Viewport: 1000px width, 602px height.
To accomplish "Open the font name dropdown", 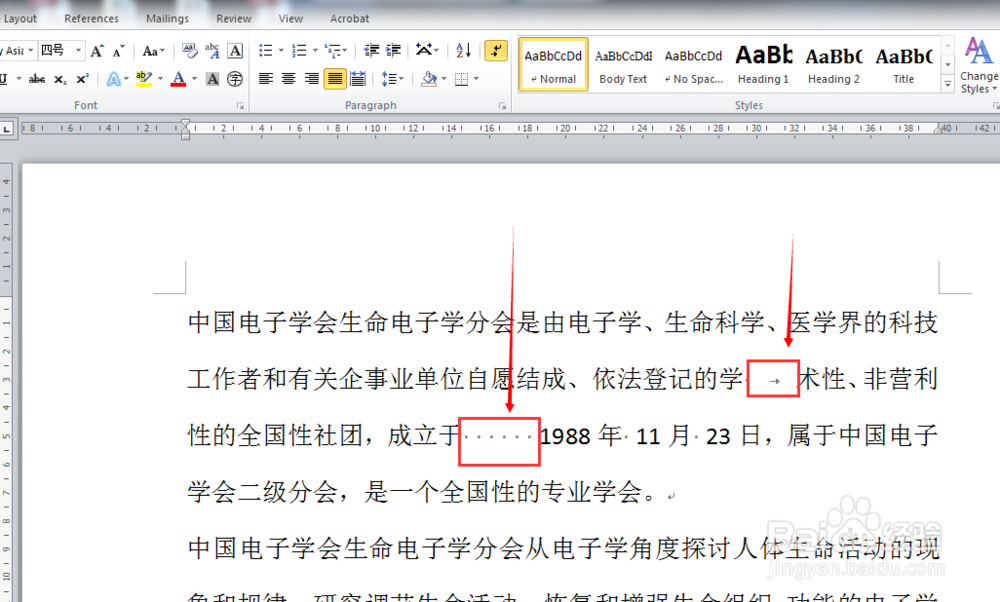I will (x=30, y=50).
